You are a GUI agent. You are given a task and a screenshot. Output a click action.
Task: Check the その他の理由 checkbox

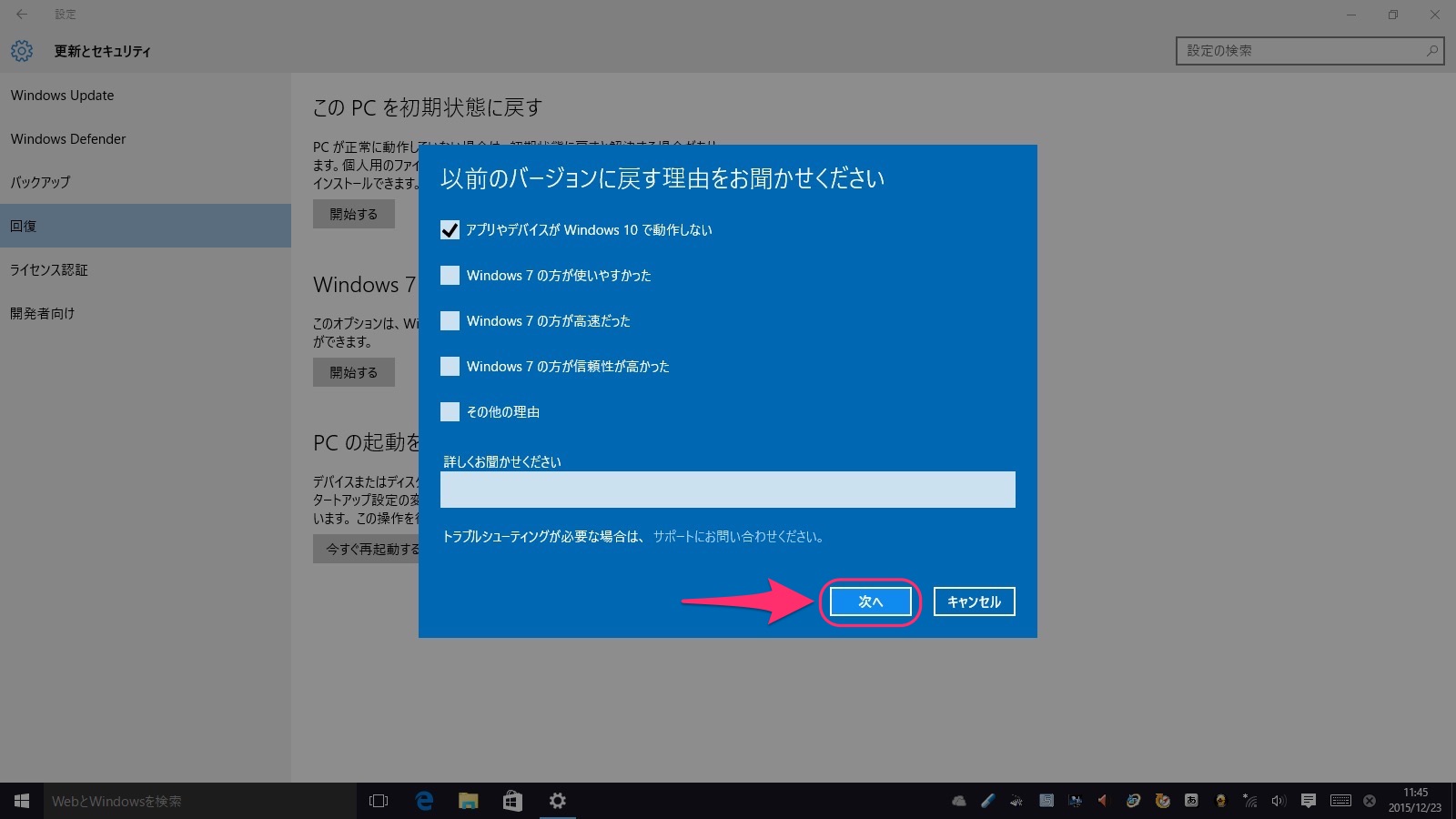tap(450, 412)
